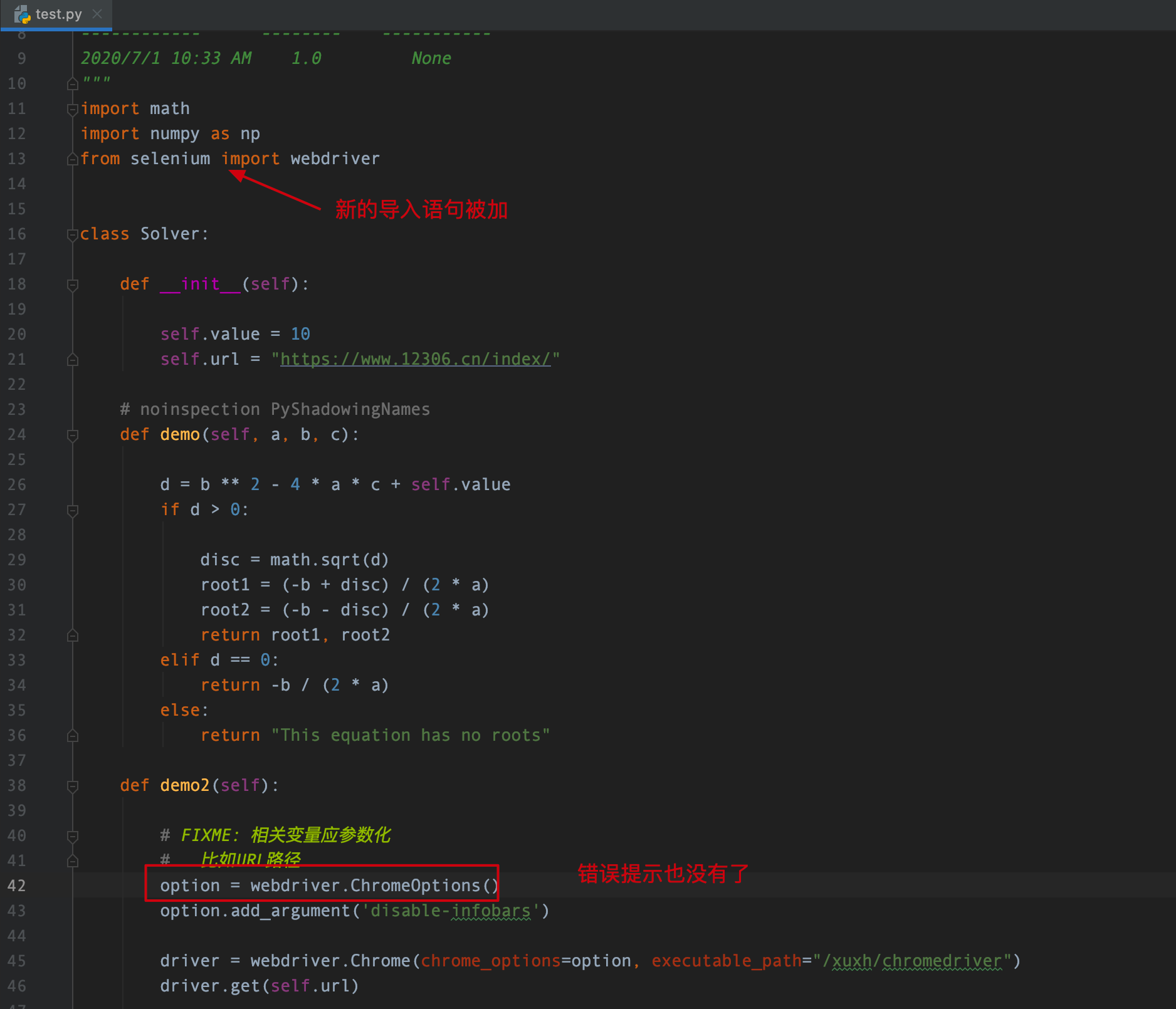
Task: Toggle the import fold end marker at line 13
Action: (x=73, y=159)
